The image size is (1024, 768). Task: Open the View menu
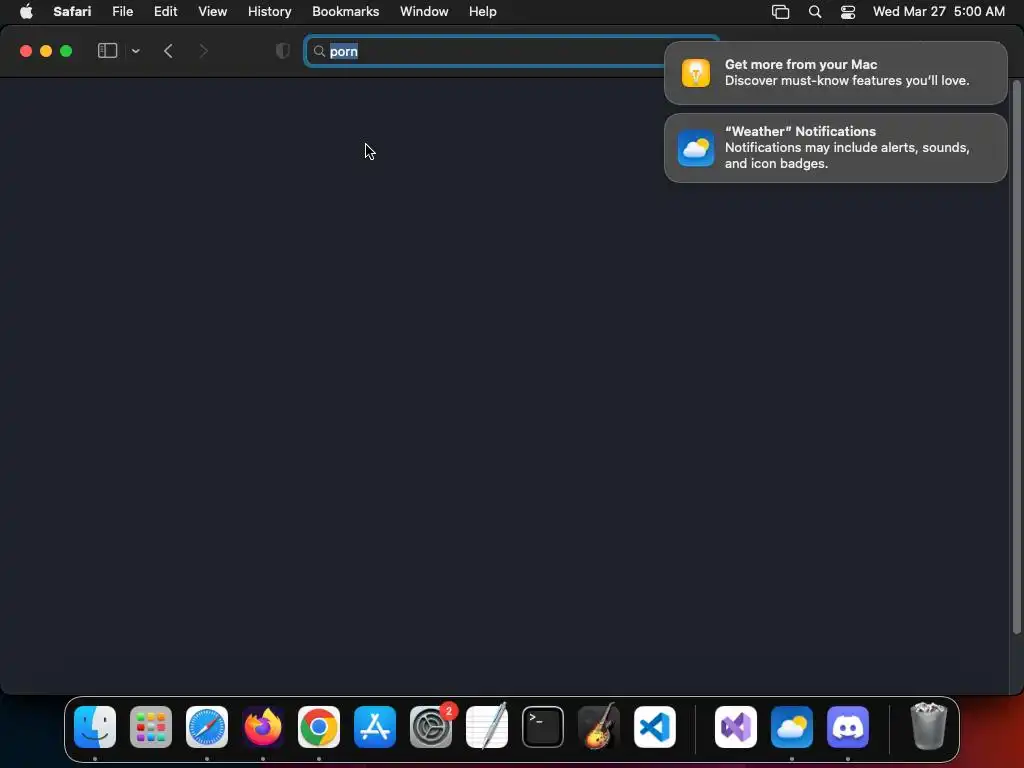click(x=212, y=11)
